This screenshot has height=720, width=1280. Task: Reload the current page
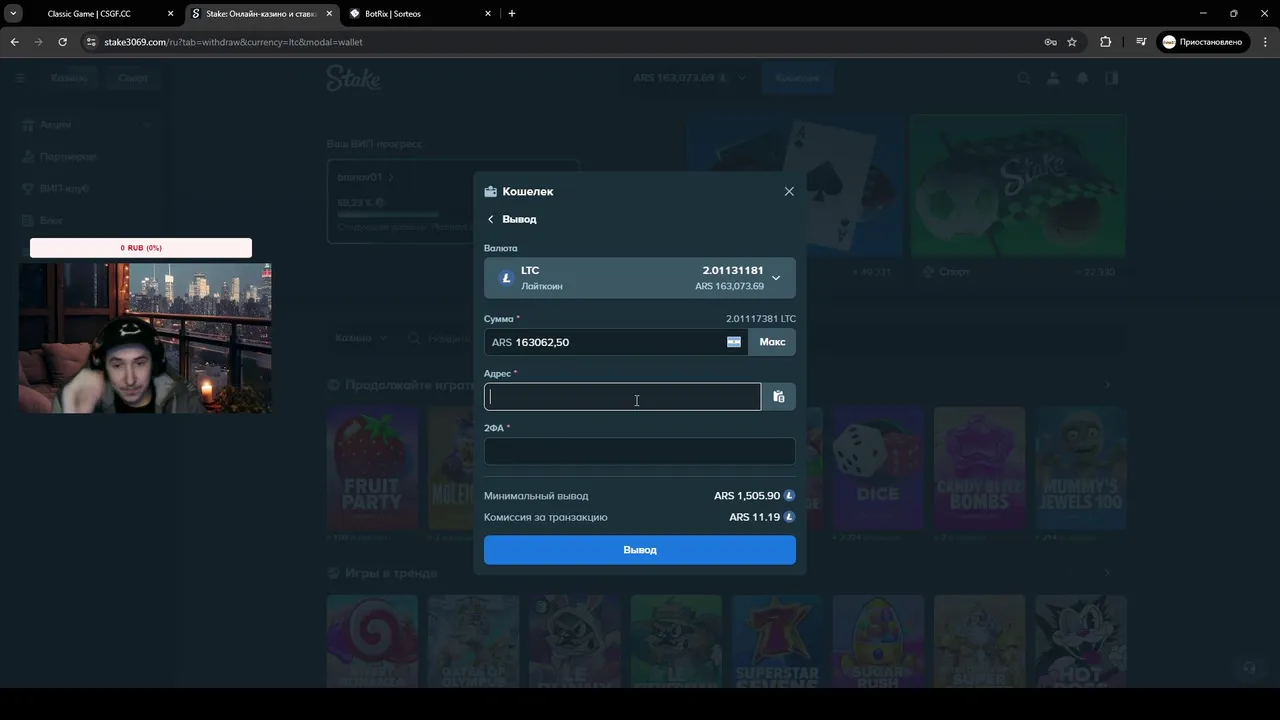[x=62, y=42]
